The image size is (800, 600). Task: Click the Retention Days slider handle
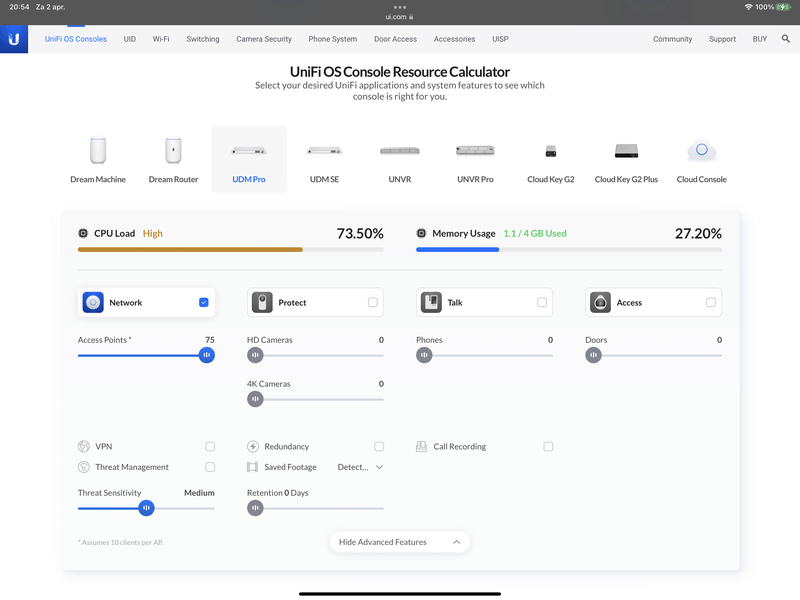[x=255, y=508]
